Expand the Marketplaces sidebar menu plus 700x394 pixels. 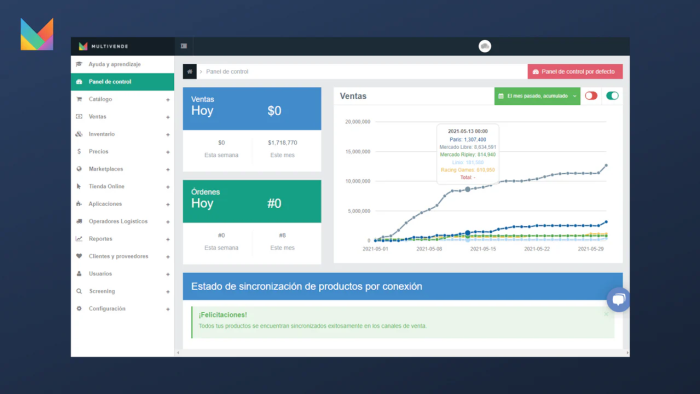click(168, 169)
